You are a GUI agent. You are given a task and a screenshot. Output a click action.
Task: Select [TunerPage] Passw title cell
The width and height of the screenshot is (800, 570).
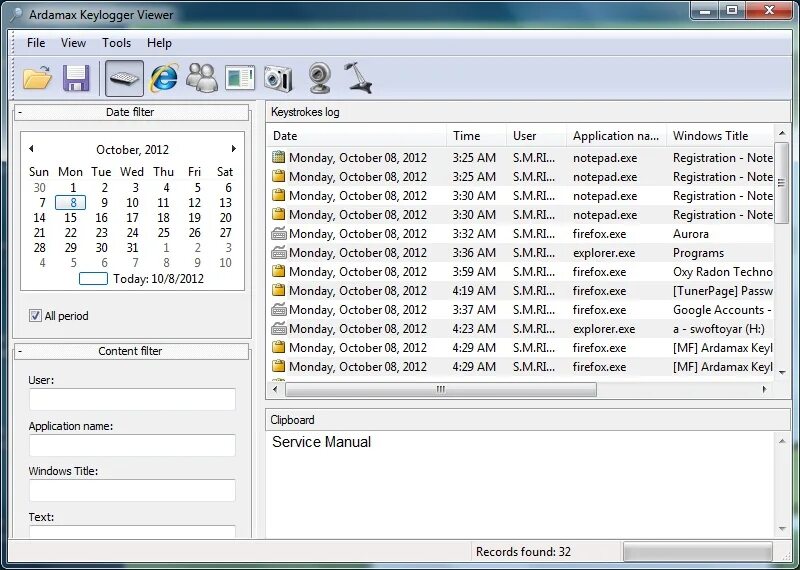click(722, 291)
